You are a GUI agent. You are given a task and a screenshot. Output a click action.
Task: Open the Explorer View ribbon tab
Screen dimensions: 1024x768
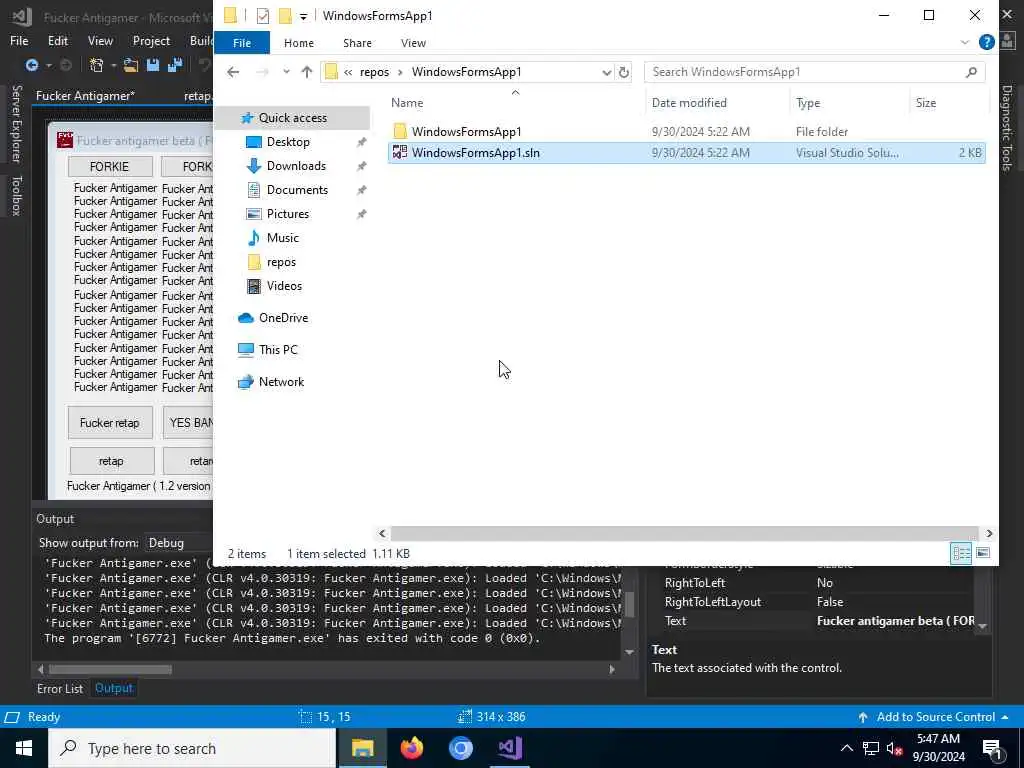413,42
